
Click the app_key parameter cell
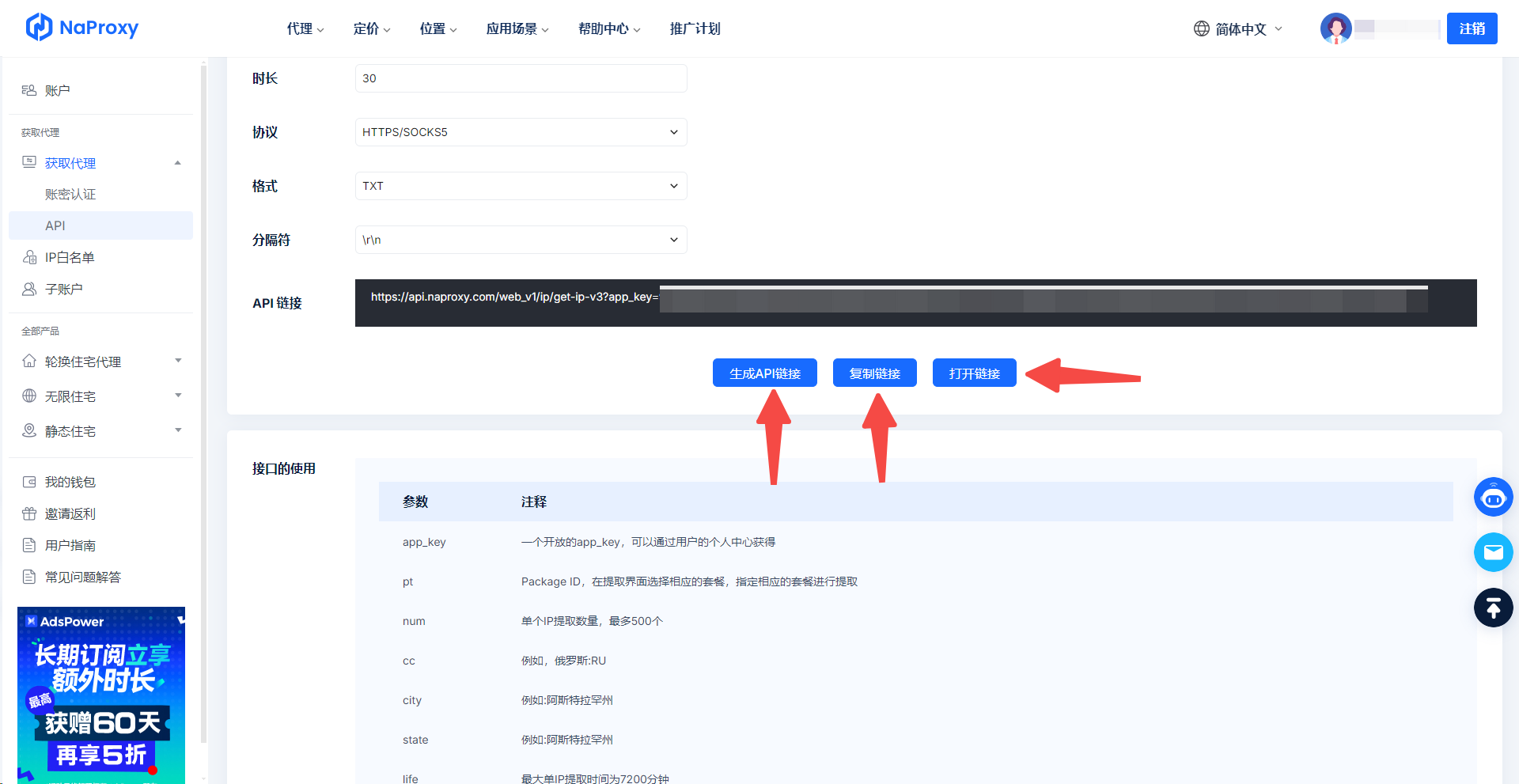click(424, 542)
